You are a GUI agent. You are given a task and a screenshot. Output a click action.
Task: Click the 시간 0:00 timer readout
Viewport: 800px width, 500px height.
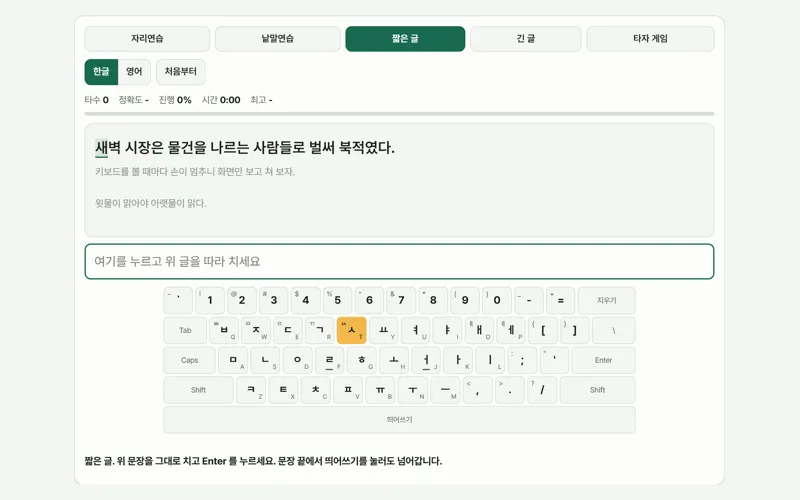(x=221, y=100)
